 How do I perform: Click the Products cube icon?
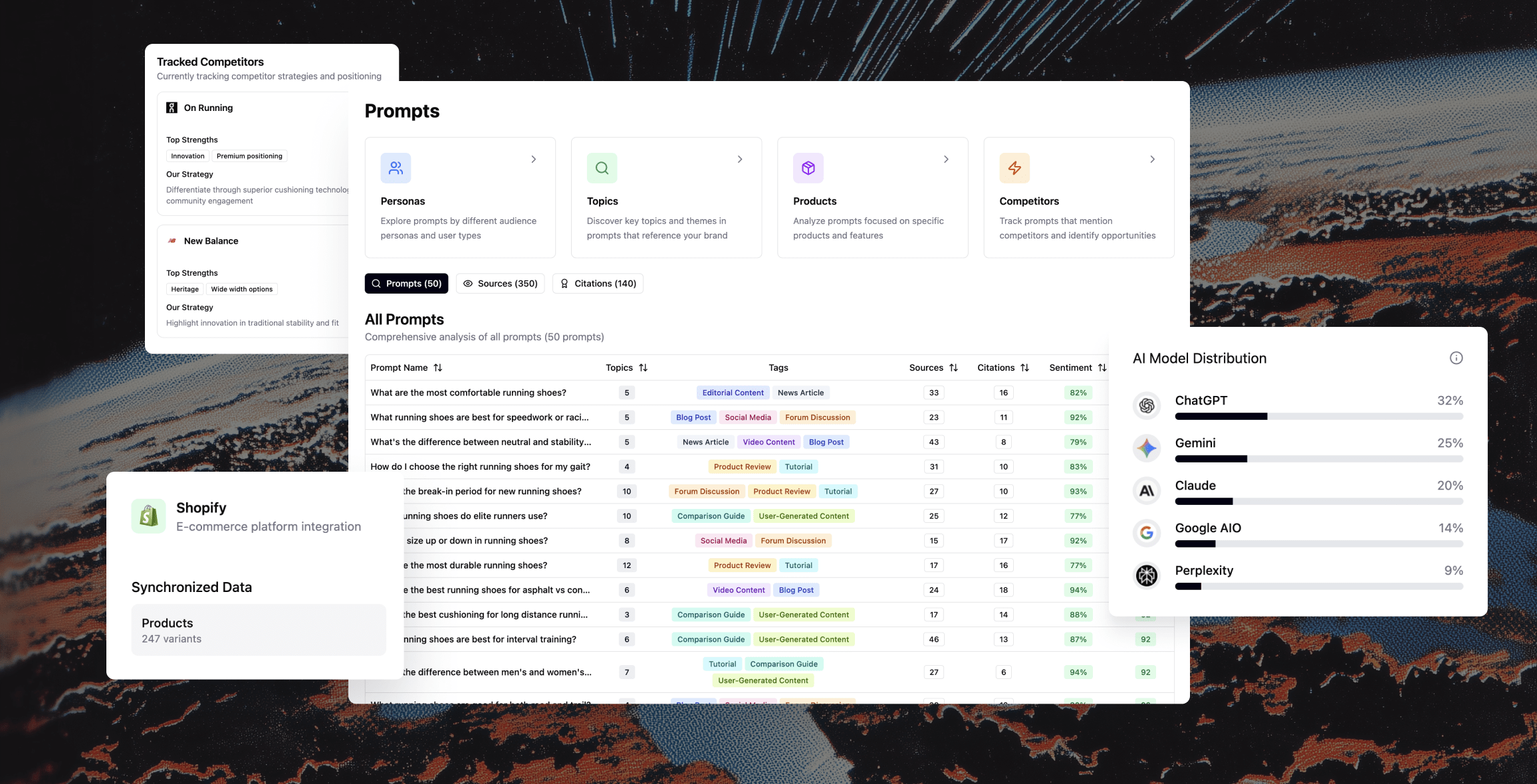808,168
